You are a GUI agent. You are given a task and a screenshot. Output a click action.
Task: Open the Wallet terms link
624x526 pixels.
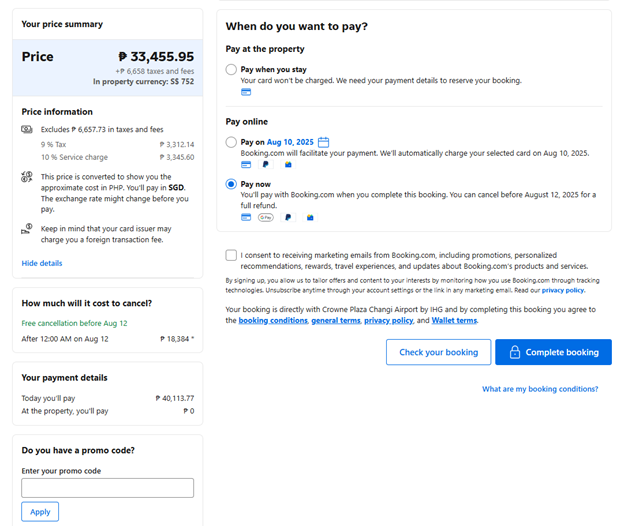pyautogui.click(x=454, y=321)
